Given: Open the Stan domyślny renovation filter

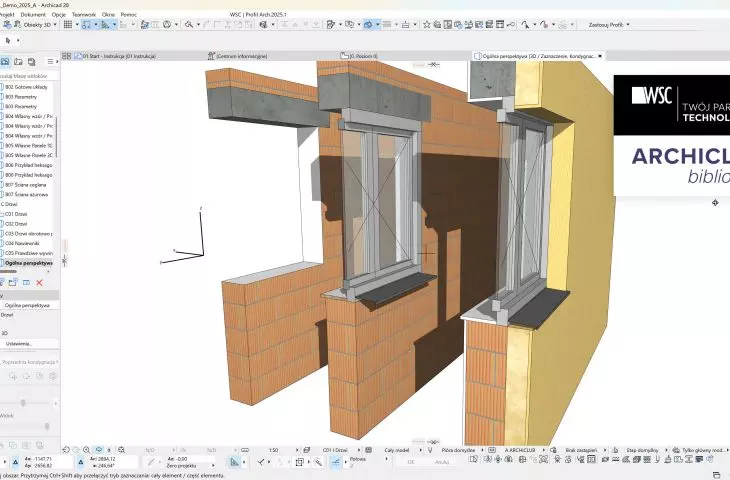Looking at the screenshot, I should click(643, 450).
